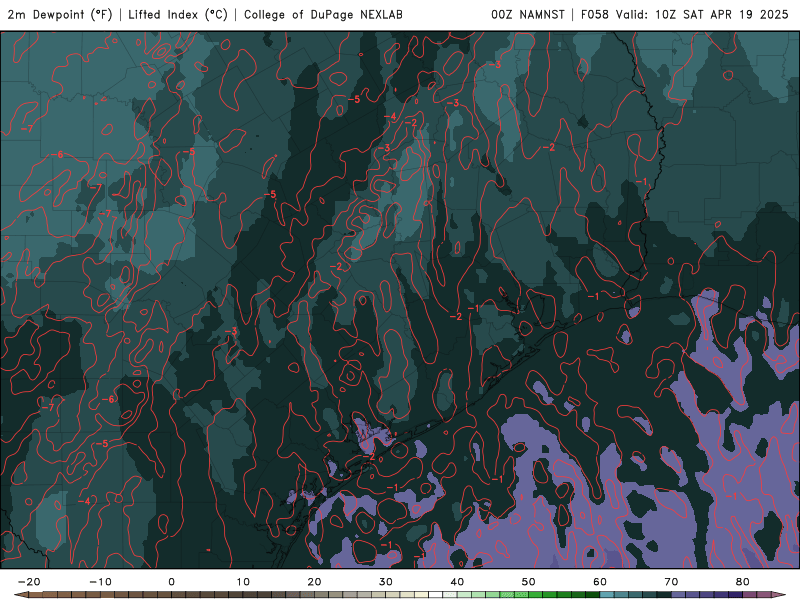The width and height of the screenshot is (800, 600).
Task: Pick the 10 label on the color scale
Action: click(243, 582)
